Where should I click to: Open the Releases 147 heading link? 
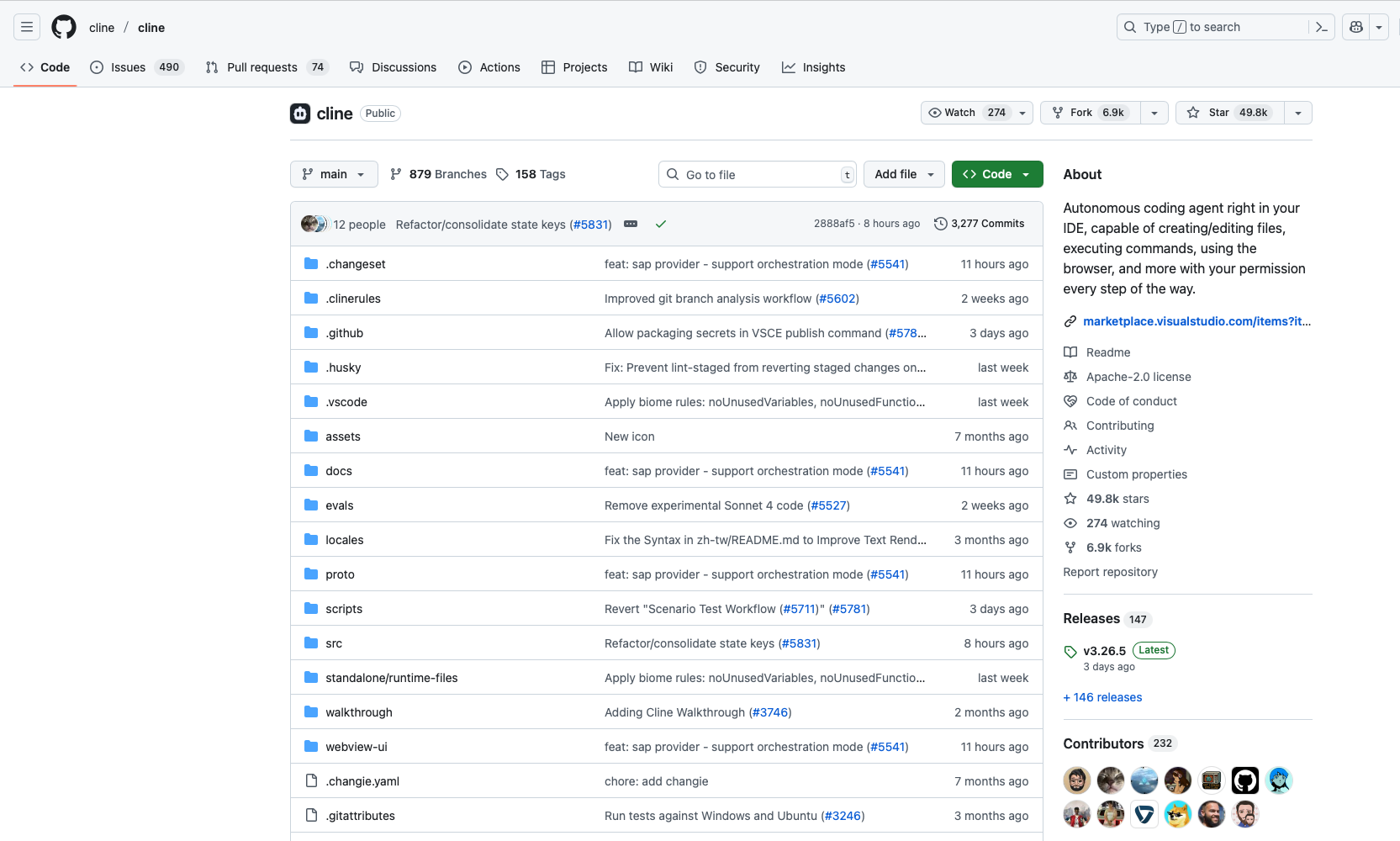[1107, 619]
